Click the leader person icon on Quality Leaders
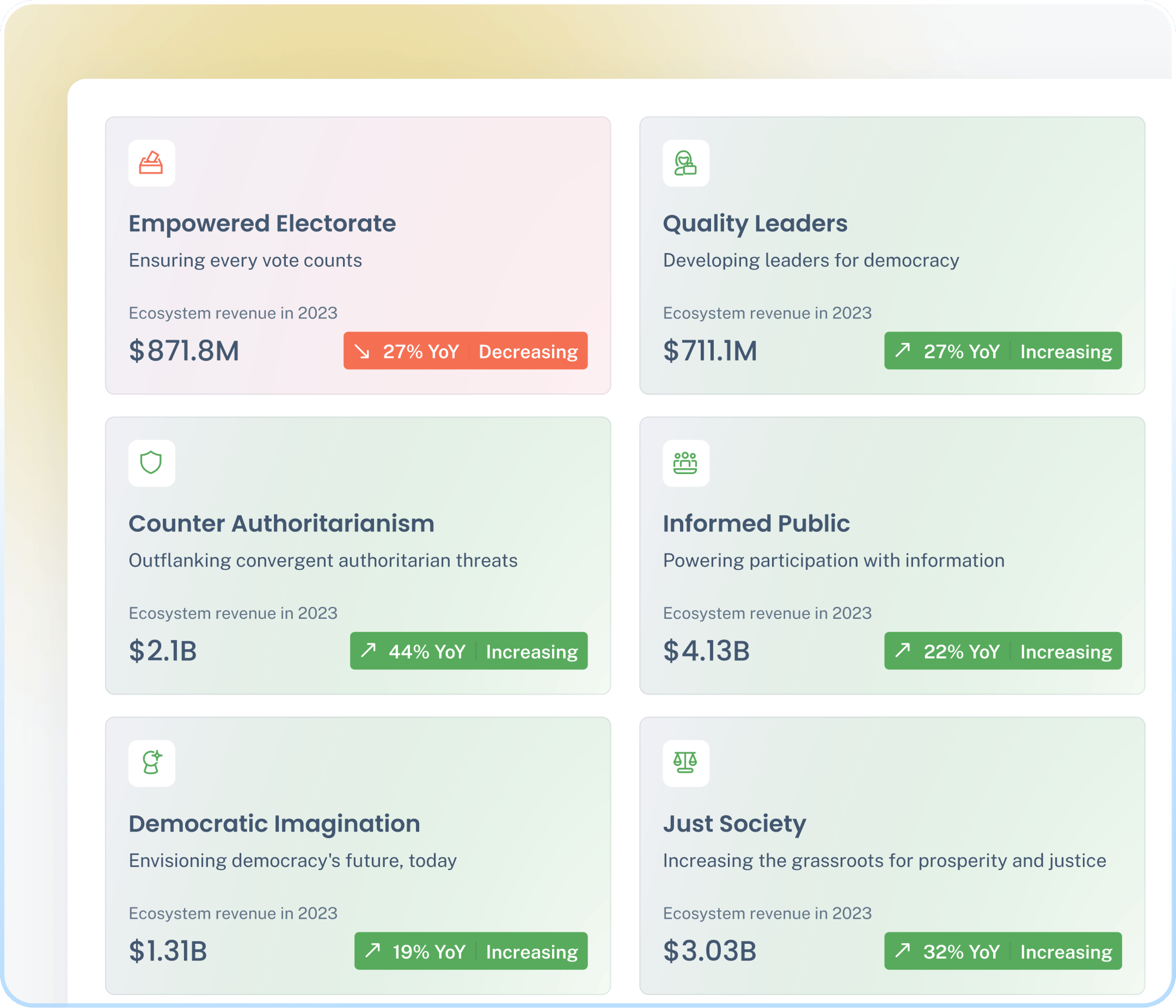Viewport: 1176px width, 1008px height. pos(686,163)
